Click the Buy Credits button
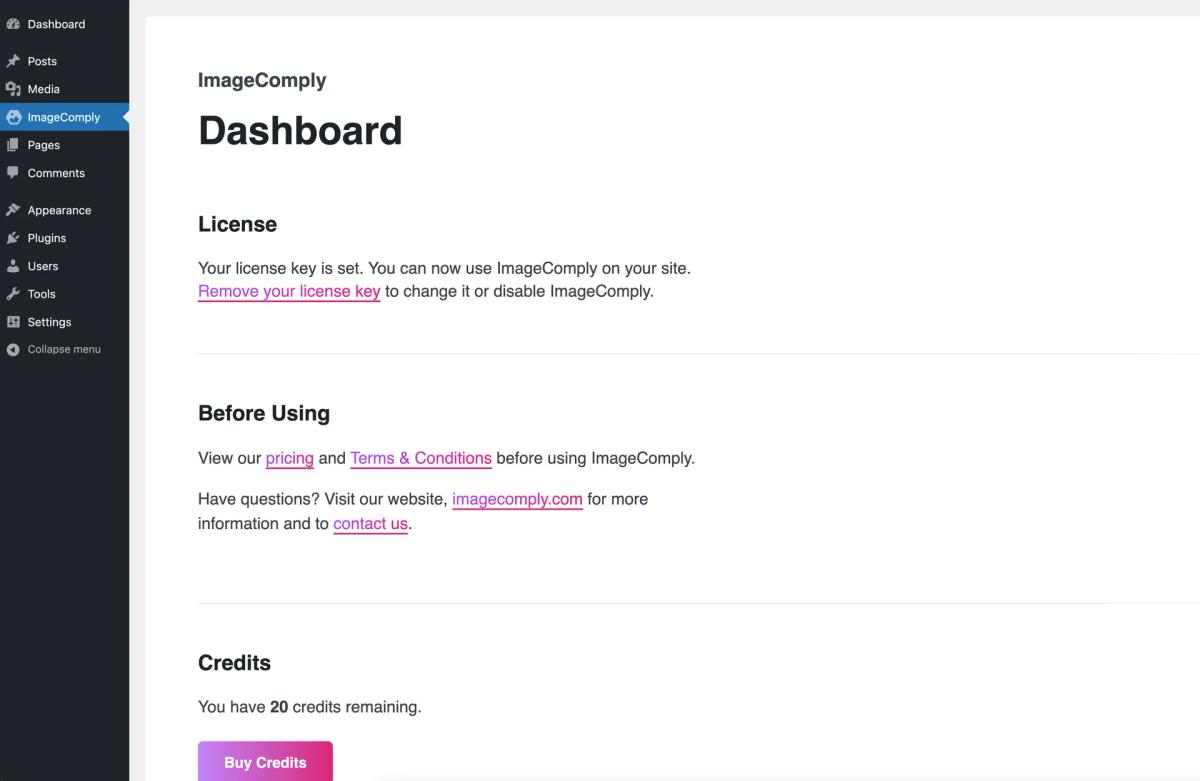 265,761
